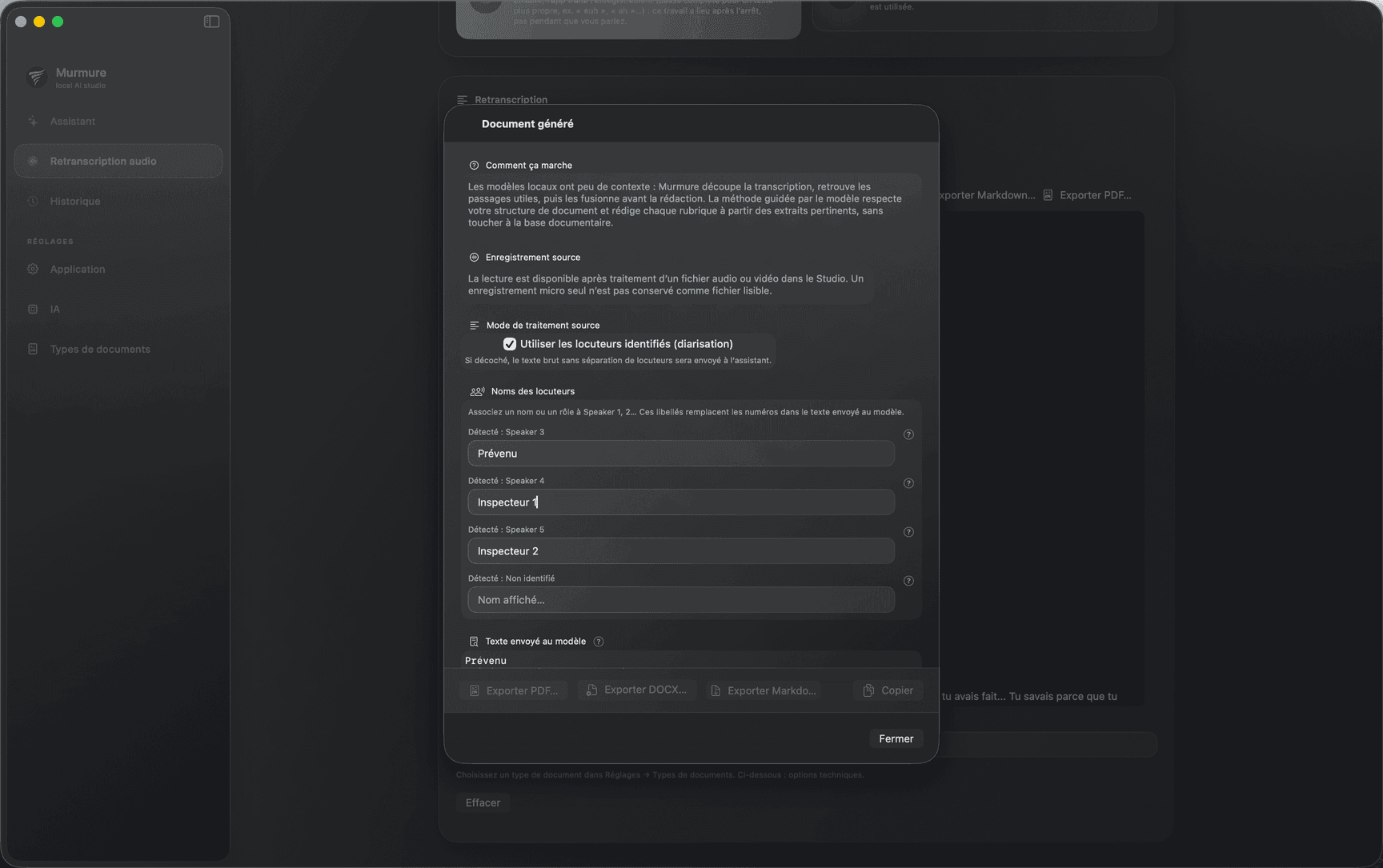Open Historique in the sidebar
The width and height of the screenshot is (1383, 868).
tap(118, 202)
